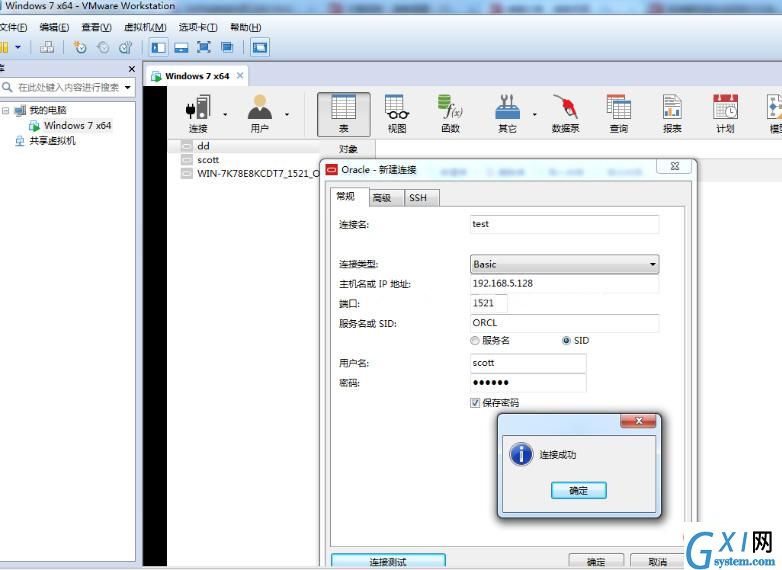Close the connection success message box

pyautogui.click(x=638, y=421)
